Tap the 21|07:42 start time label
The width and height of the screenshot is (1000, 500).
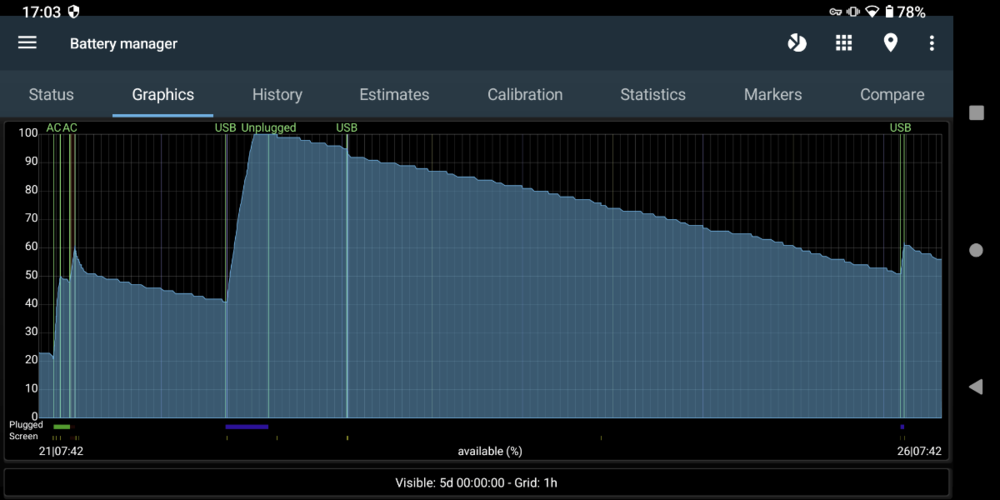point(61,451)
